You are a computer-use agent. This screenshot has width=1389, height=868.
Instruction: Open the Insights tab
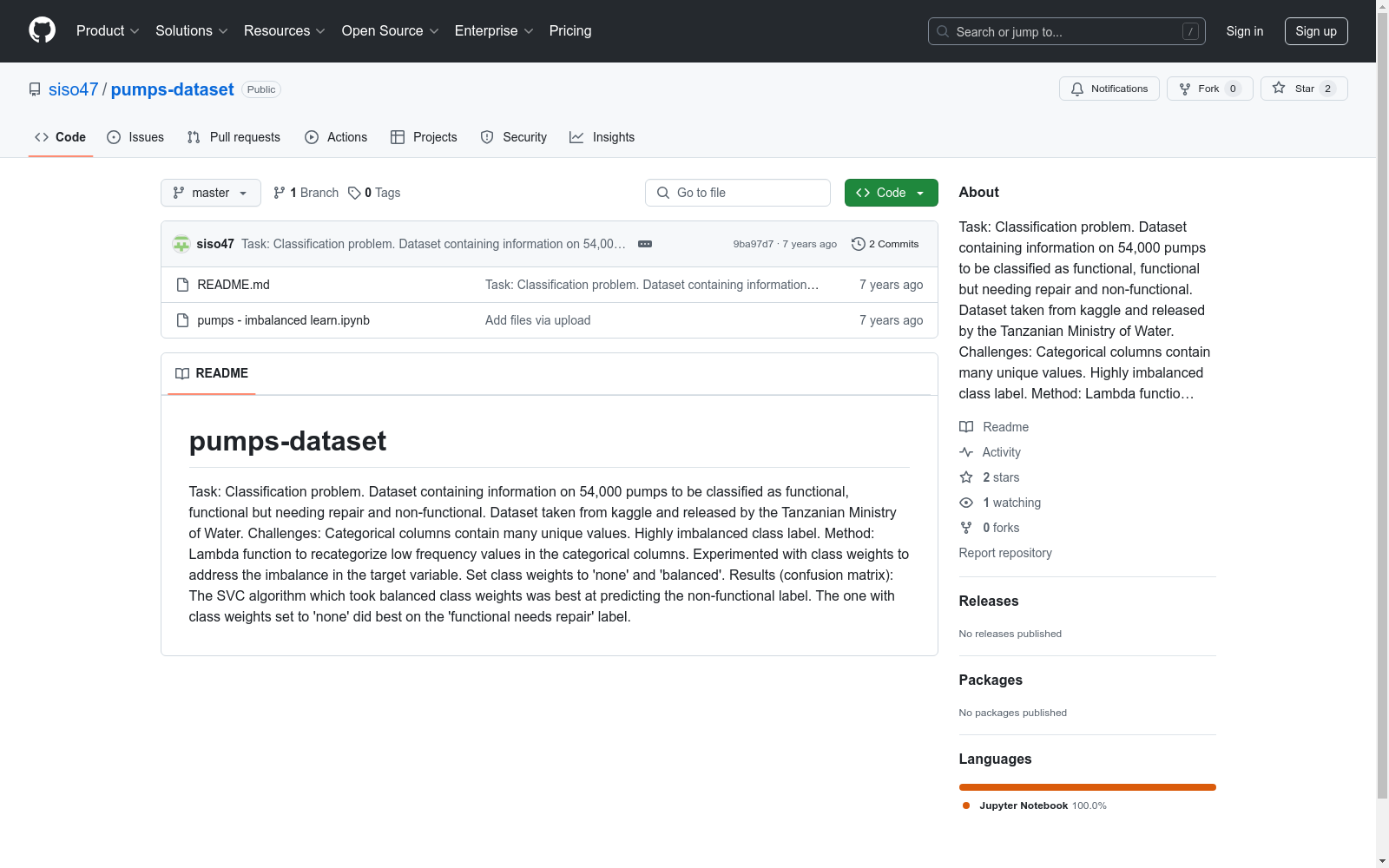pos(602,137)
